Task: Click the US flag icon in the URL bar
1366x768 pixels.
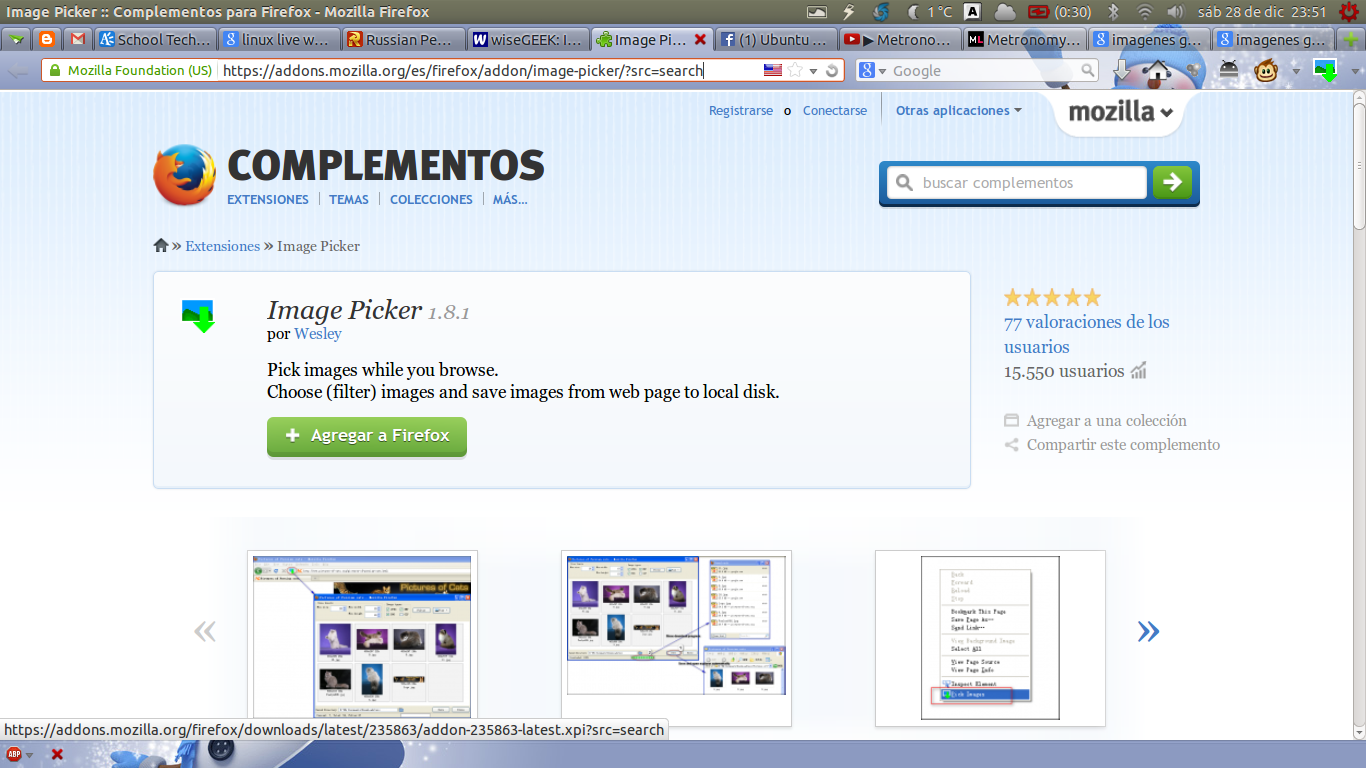Action: [773, 71]
